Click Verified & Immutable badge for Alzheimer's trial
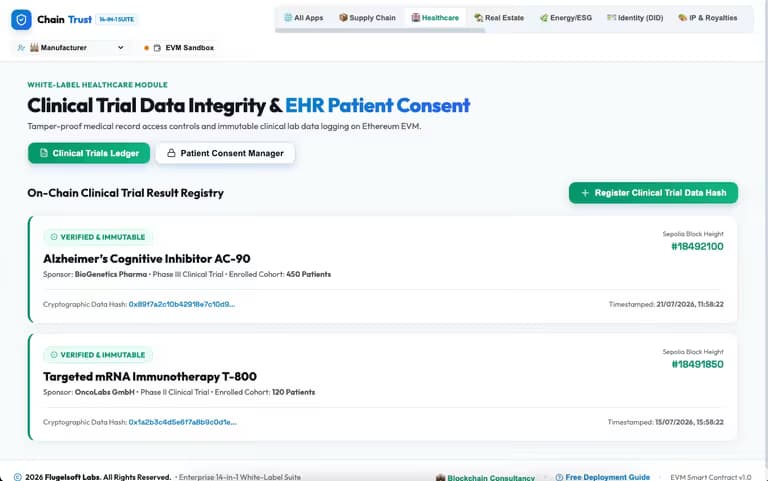 tap(98, 237)
